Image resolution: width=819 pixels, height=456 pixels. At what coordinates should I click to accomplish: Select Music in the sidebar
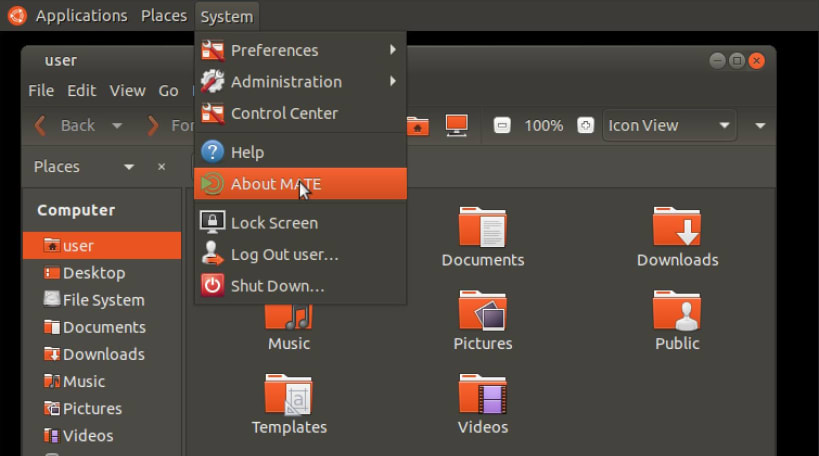tap(102, 381)
